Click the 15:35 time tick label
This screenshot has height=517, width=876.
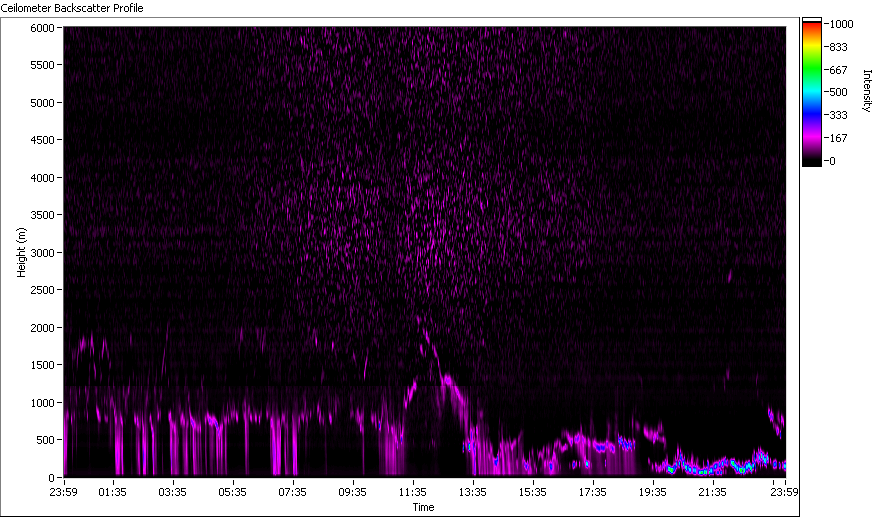(x=533, y=492)
